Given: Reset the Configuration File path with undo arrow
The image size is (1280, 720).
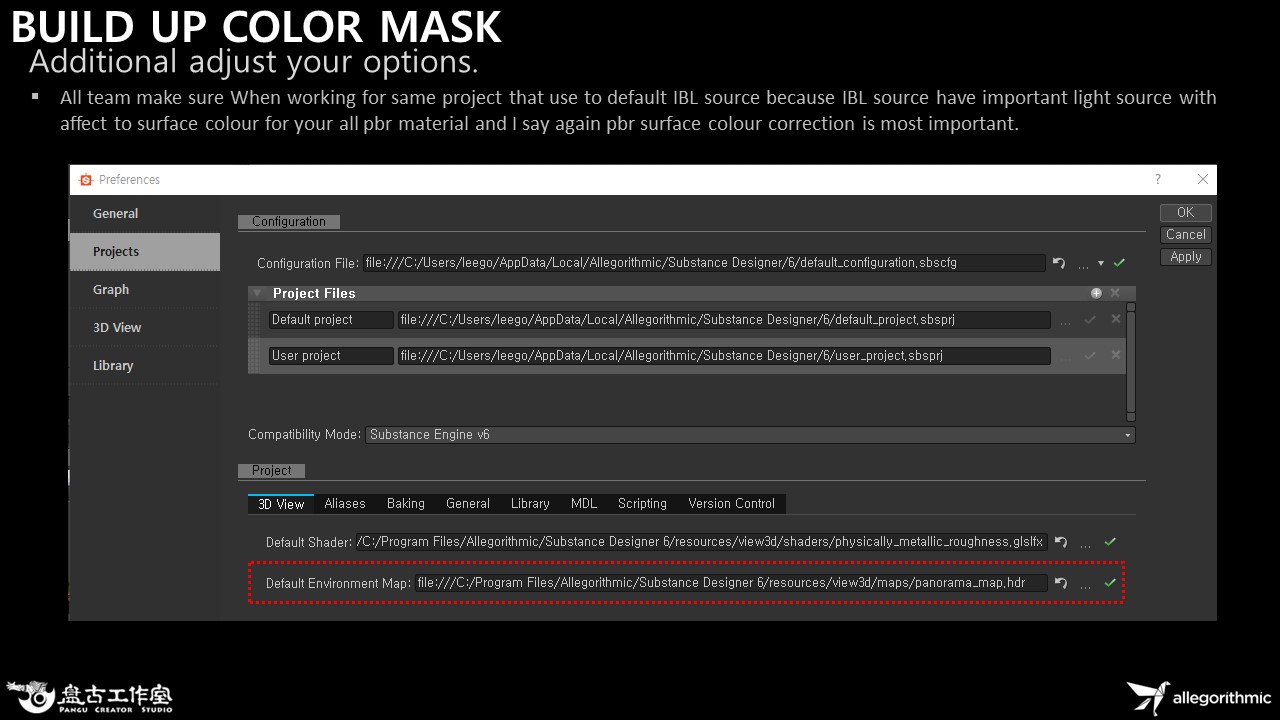Looking at the screenshot, I should tap(1059, 263).
